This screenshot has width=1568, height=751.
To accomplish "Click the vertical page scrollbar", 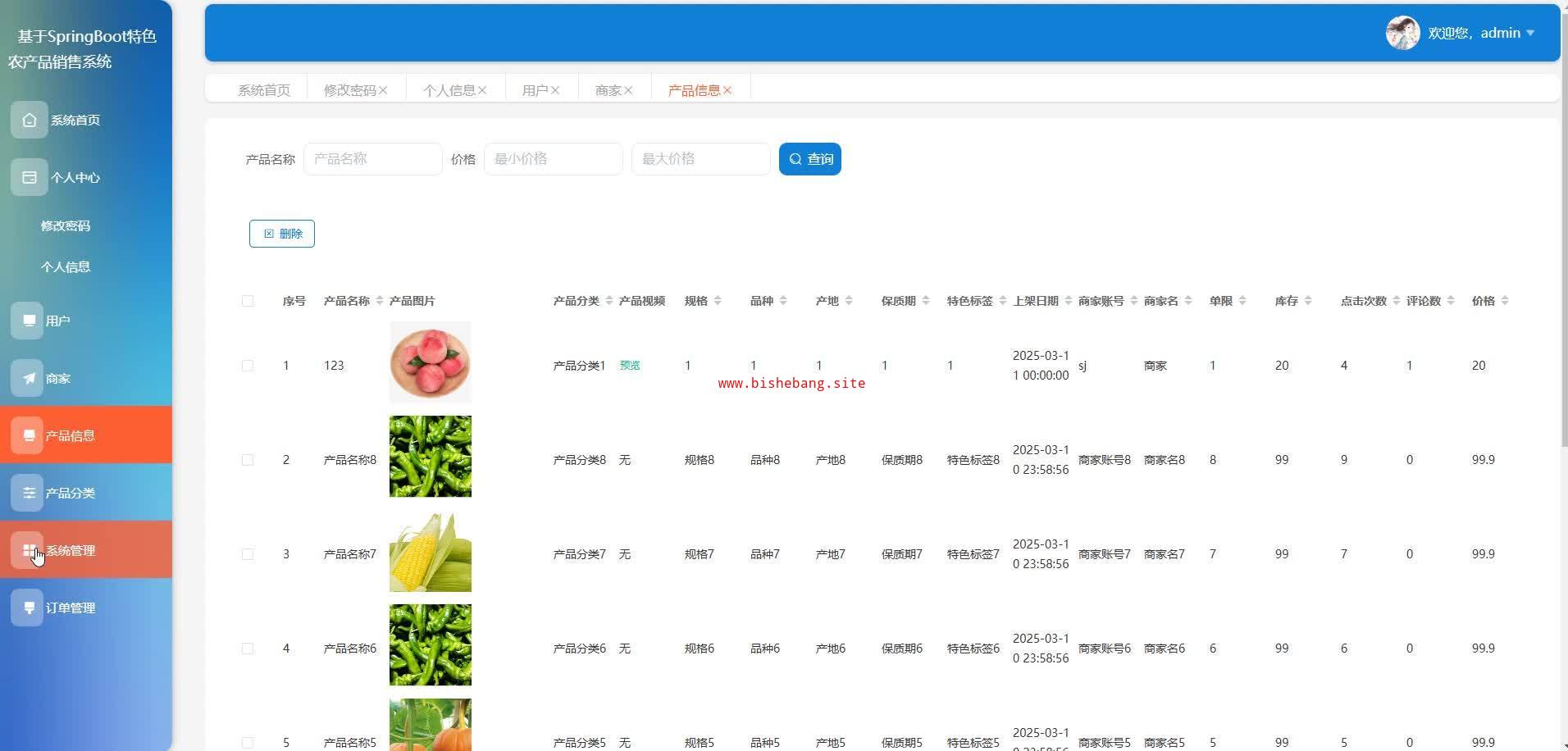I will coord(1564,246).
